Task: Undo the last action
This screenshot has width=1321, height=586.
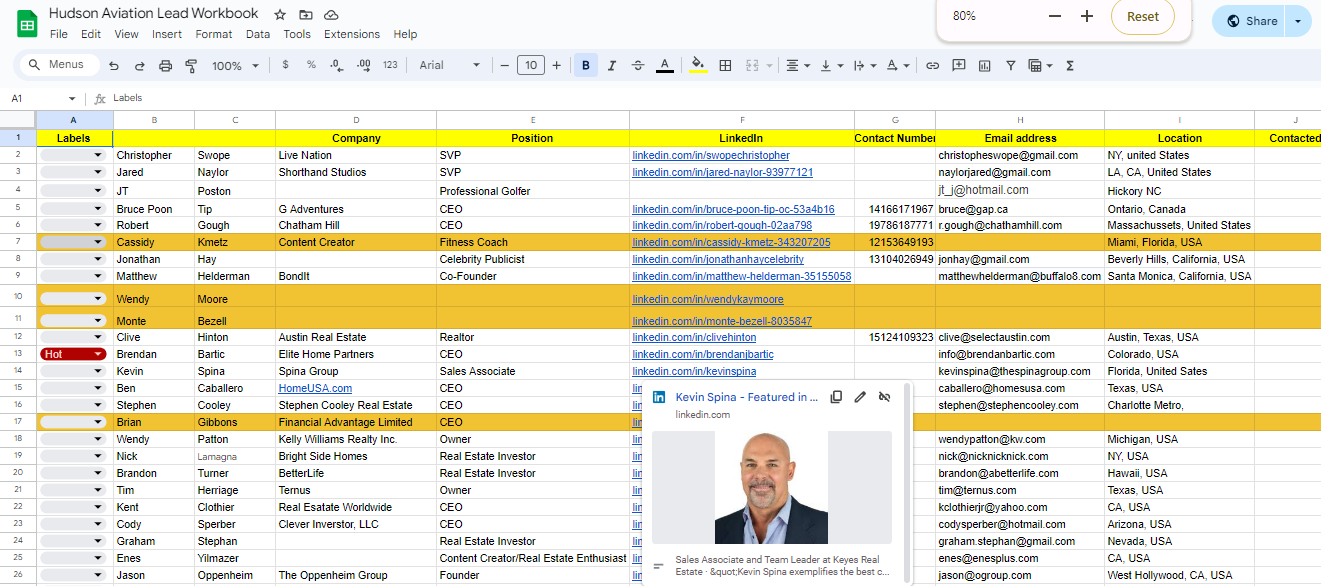Action: coord(114,66)
